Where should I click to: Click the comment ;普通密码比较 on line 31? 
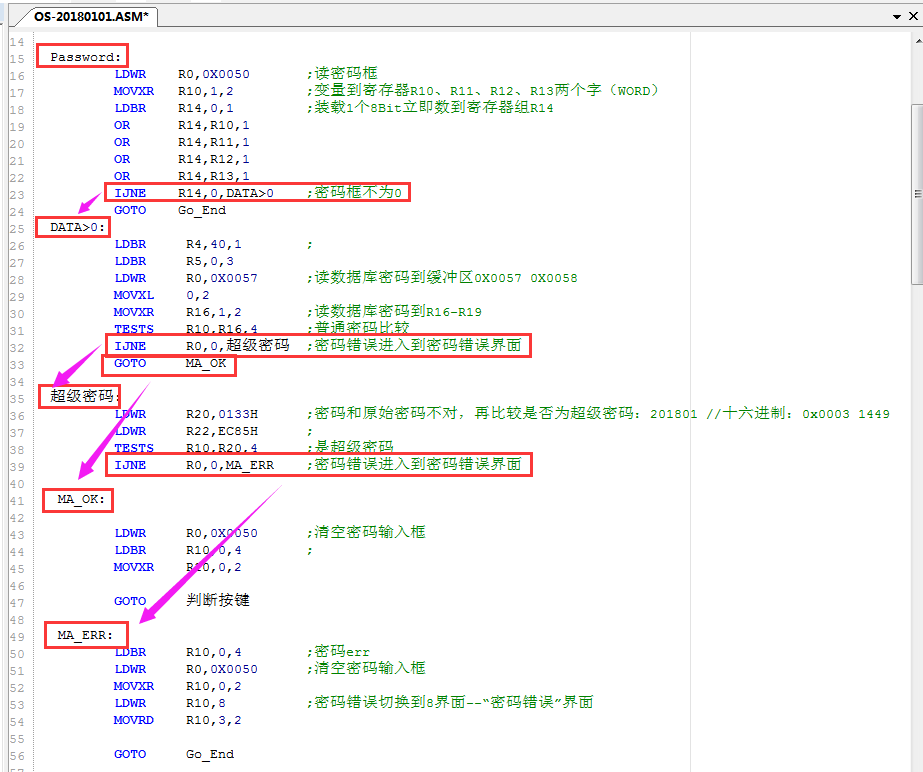click(358, 329)
